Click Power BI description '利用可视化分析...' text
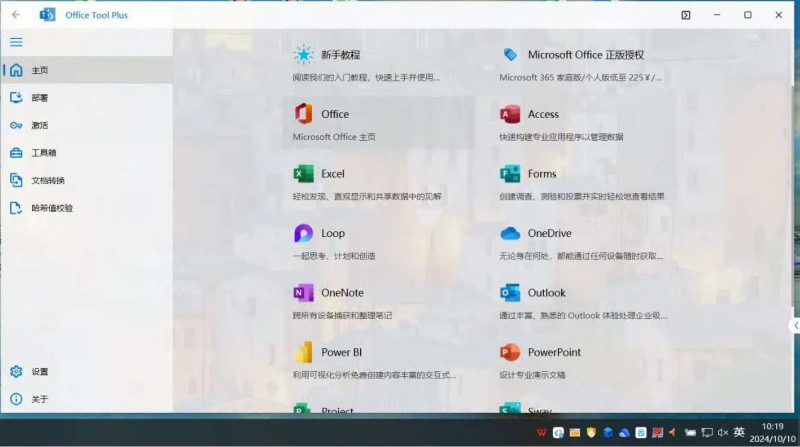800x447 pixels. pos(374,375)
